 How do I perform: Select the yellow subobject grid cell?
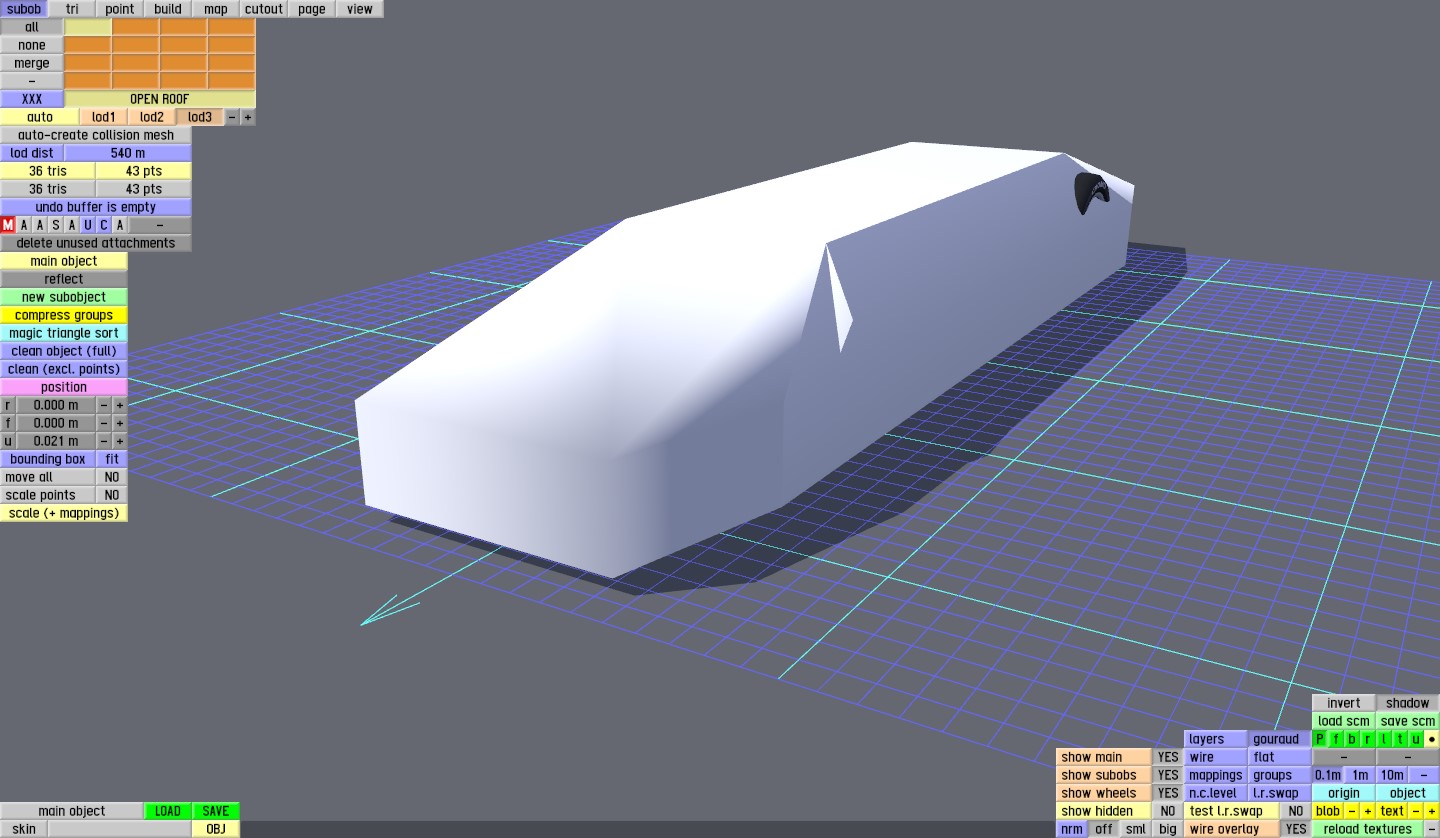click(x=88, y=27)
